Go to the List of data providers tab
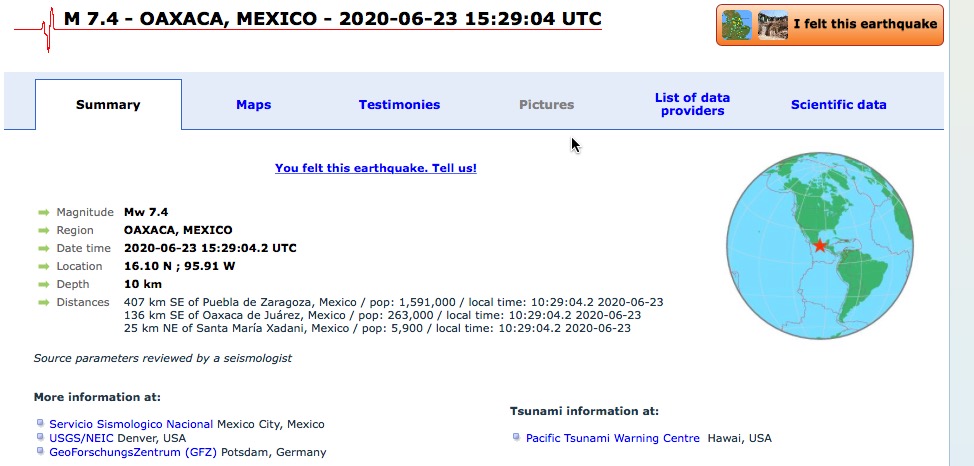Image resolution: width=974 pixels, height=466 pixels. click(692, 105)
